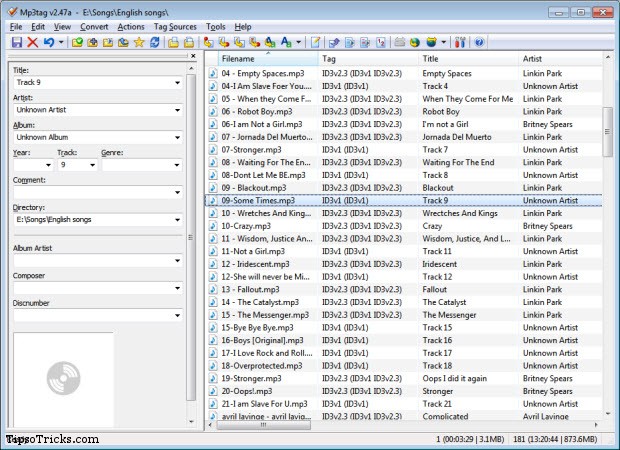620x450 pixels.
Task: Close the tag panel with its X button
Action: [193, 56]
